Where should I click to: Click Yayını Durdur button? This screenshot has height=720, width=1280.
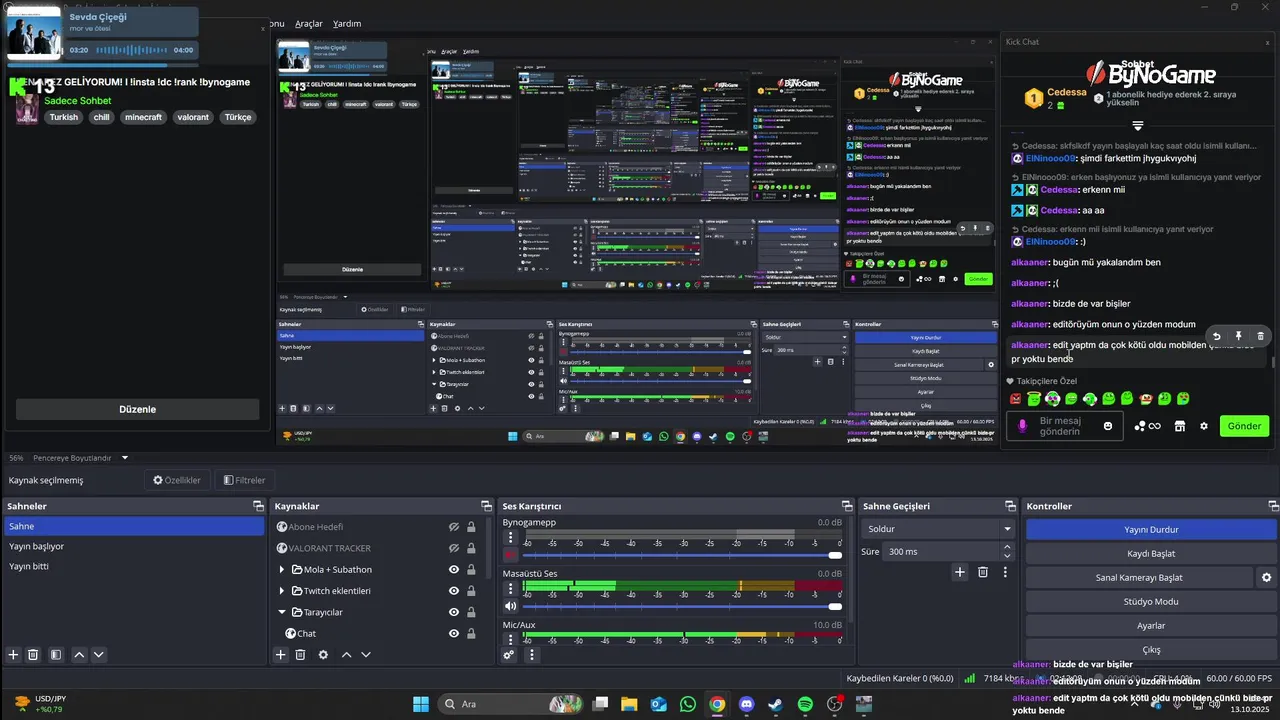pos(1151,530)
